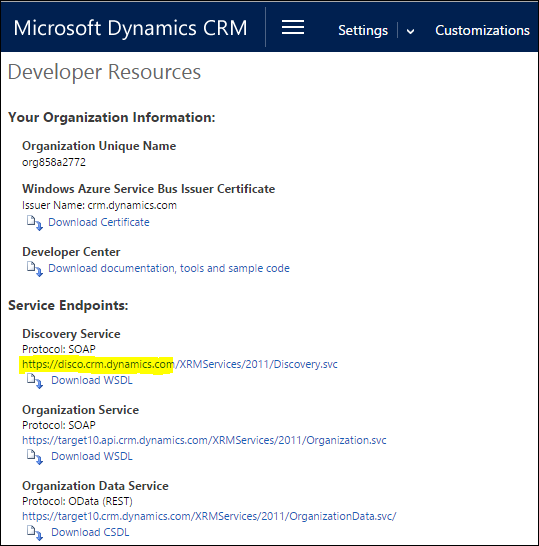Click the Organization Unique Name label

click(99, 146)
